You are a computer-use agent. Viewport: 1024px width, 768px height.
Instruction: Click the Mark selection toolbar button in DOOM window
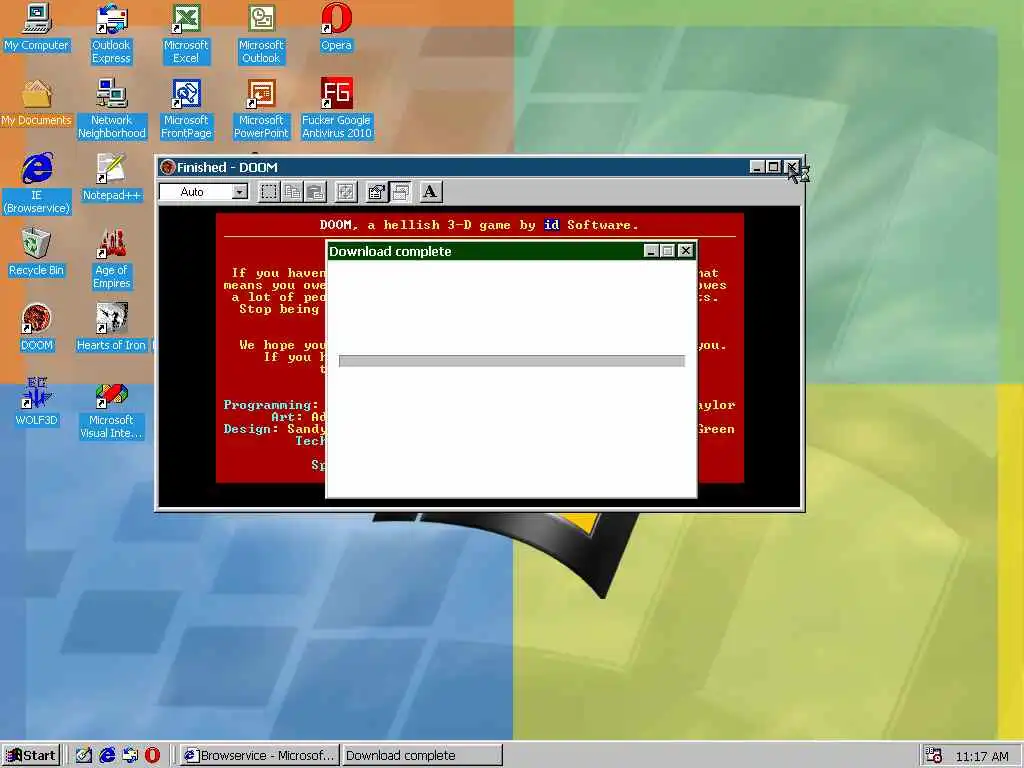click(268, 192)
